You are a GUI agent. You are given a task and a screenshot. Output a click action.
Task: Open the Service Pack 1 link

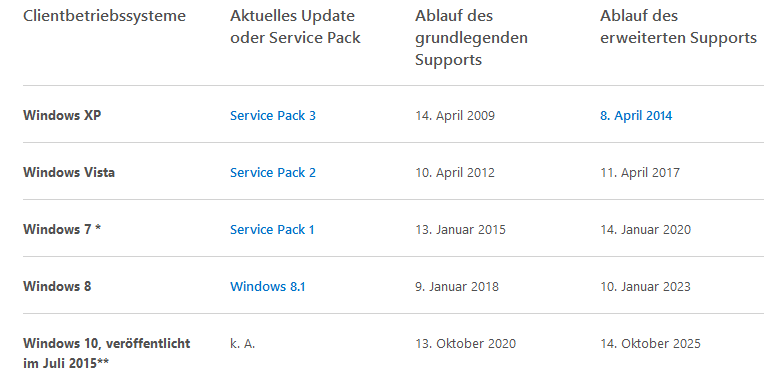click(272, 230)
